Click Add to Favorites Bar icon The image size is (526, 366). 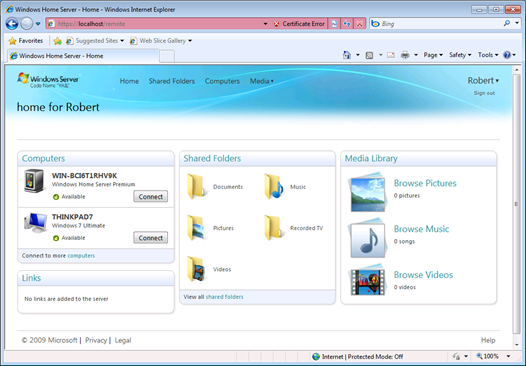[58, 41]
